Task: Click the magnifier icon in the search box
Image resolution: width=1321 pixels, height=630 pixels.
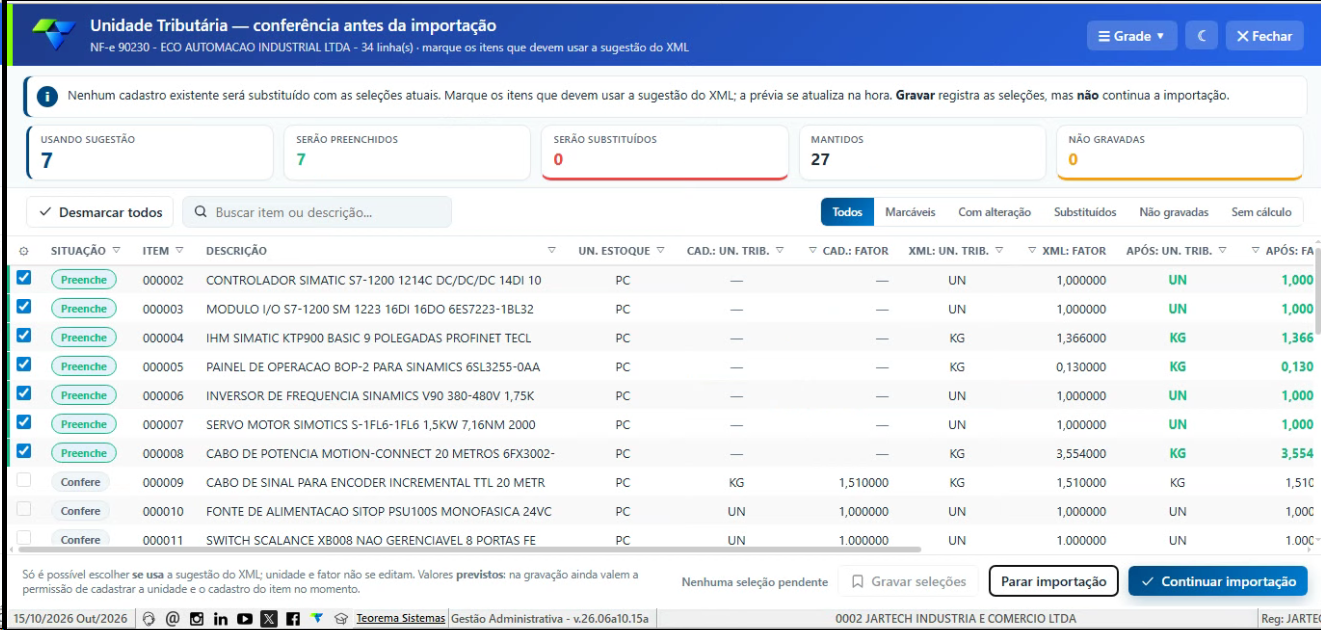Action: (201, 212)
